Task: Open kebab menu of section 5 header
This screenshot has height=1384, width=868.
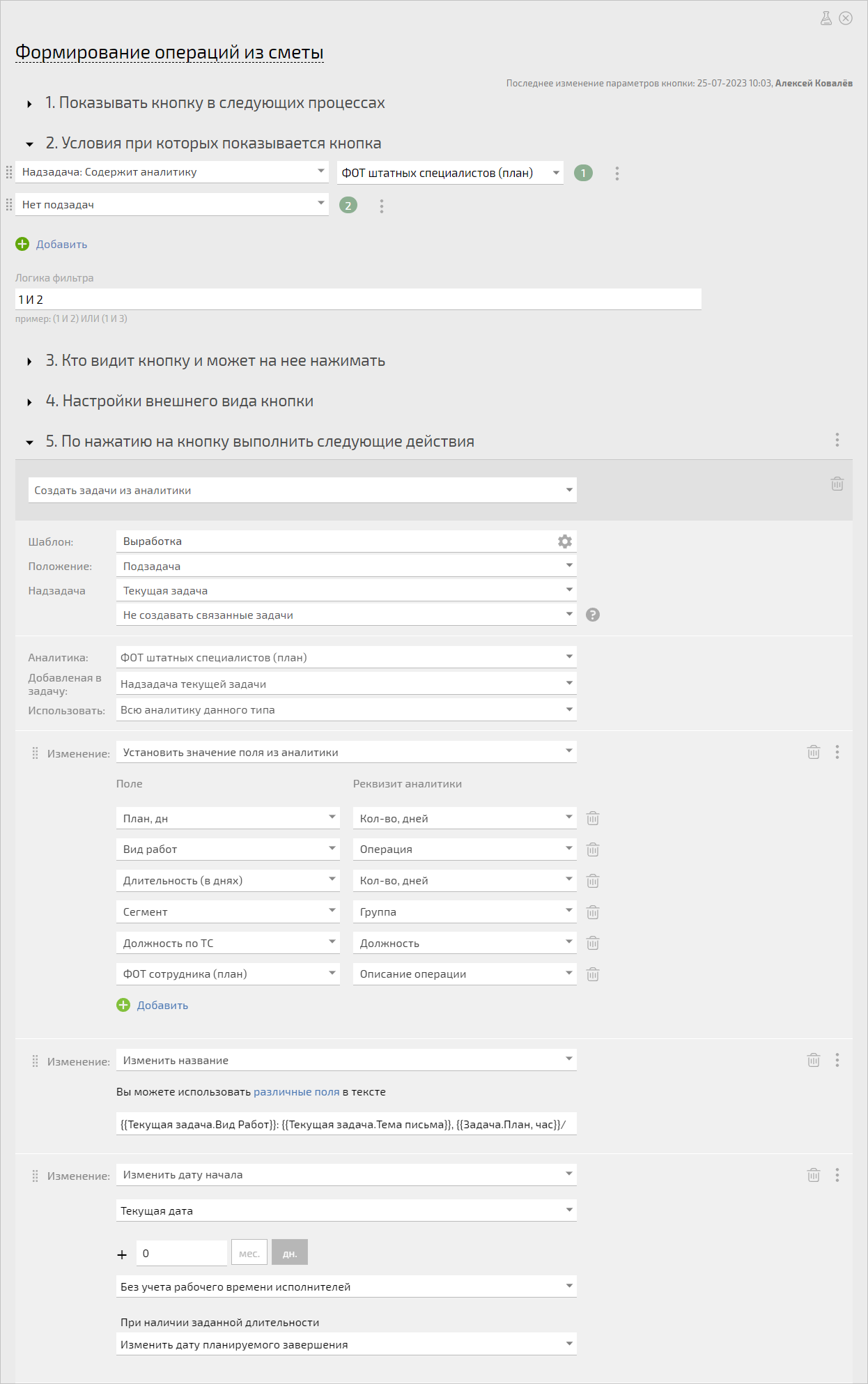Action: (x=837, y=440)
